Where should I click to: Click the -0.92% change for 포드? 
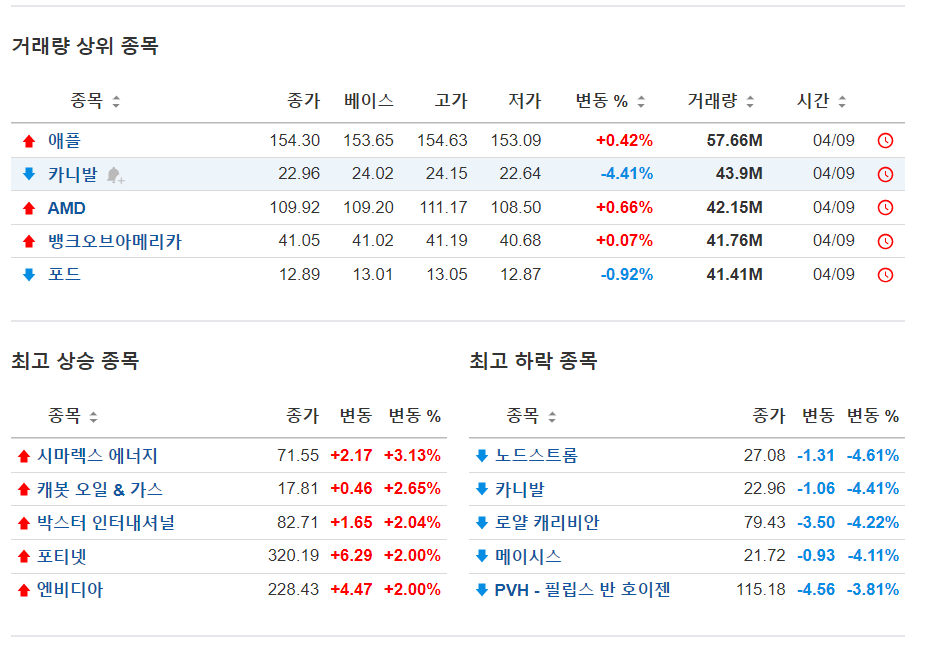tap(627, 274)
